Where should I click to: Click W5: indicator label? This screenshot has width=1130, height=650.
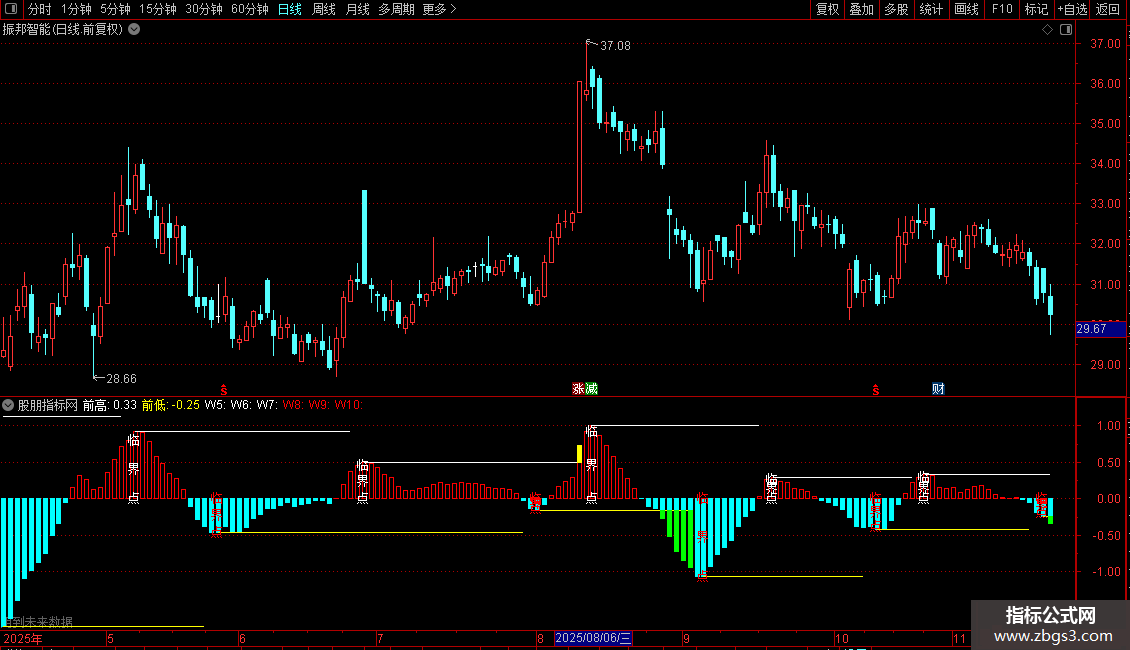(214, 405)
